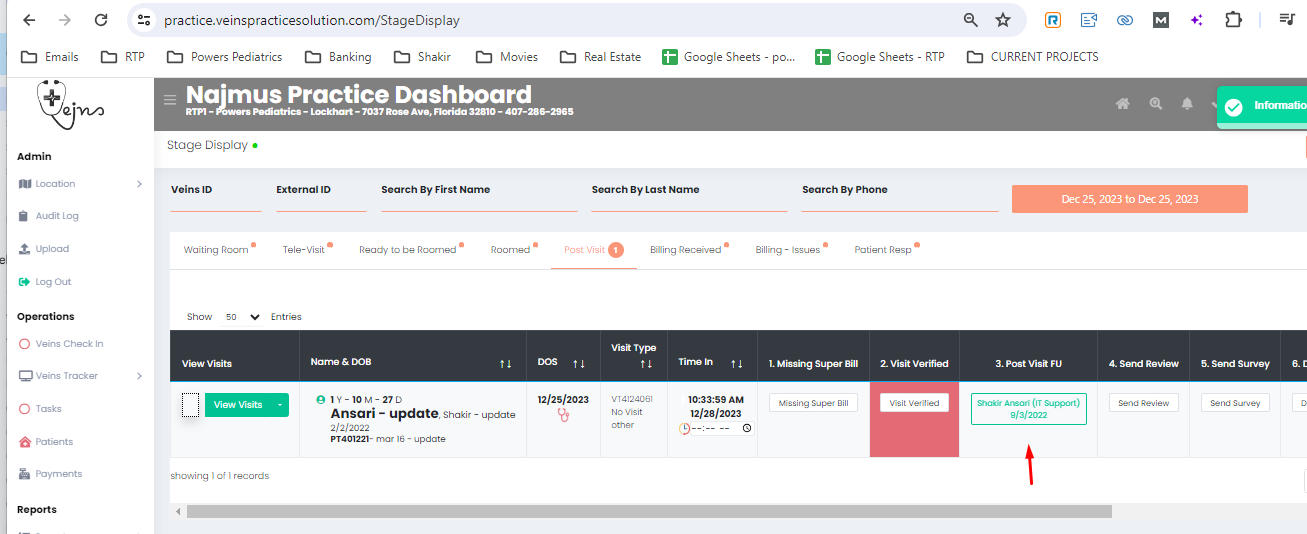Click the Search By First Name field
Viewport: 1307px width, 534px height.
click(x=479, y=201)
